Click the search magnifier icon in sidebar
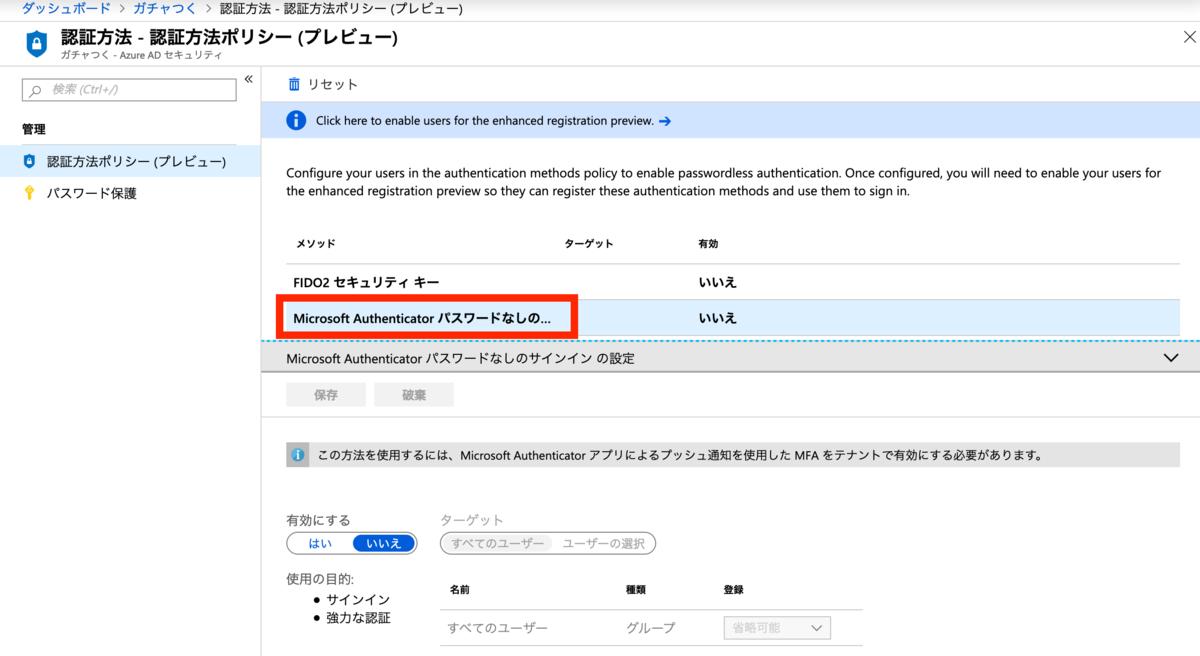Viewport: 1200px width, 656px height. click(37, 90)
